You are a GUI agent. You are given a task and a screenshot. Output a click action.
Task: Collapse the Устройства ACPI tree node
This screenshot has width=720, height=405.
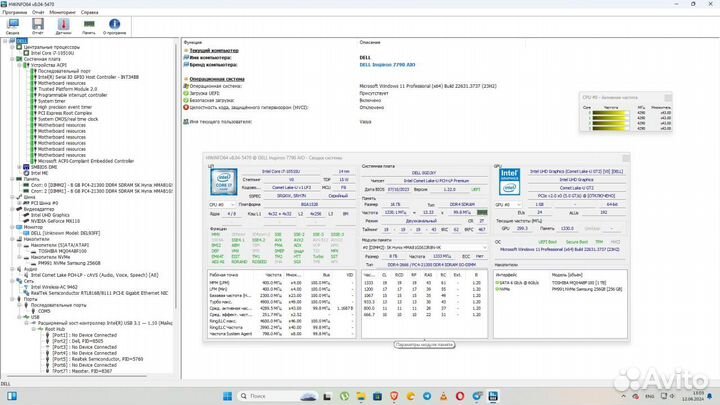18,65
